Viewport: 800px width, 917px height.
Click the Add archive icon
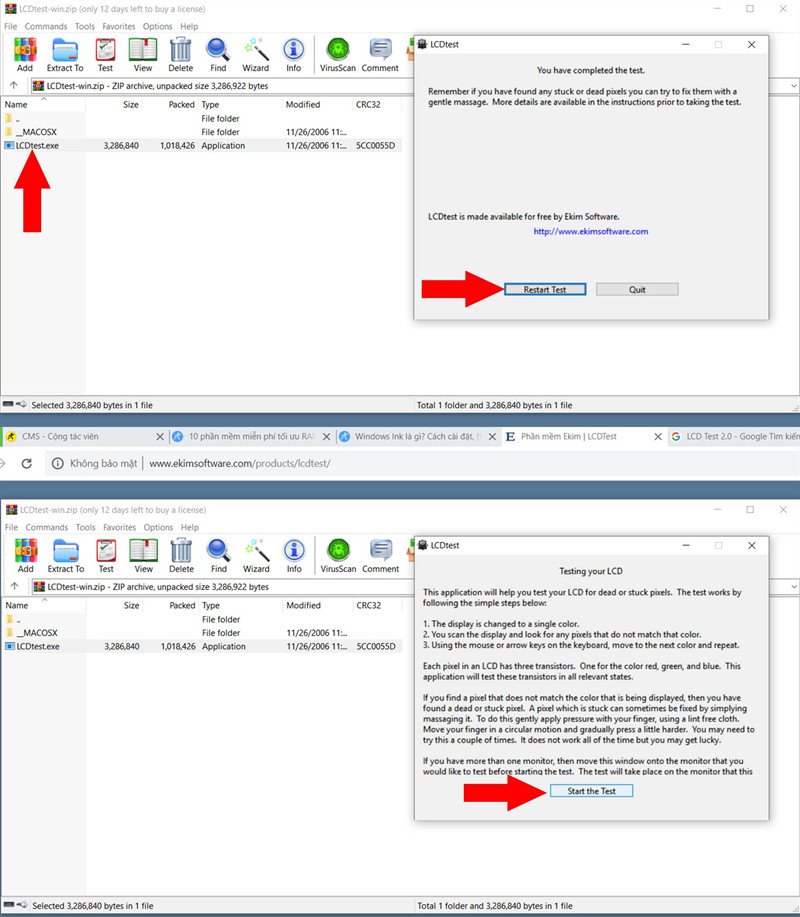click(x=24, y=55)
